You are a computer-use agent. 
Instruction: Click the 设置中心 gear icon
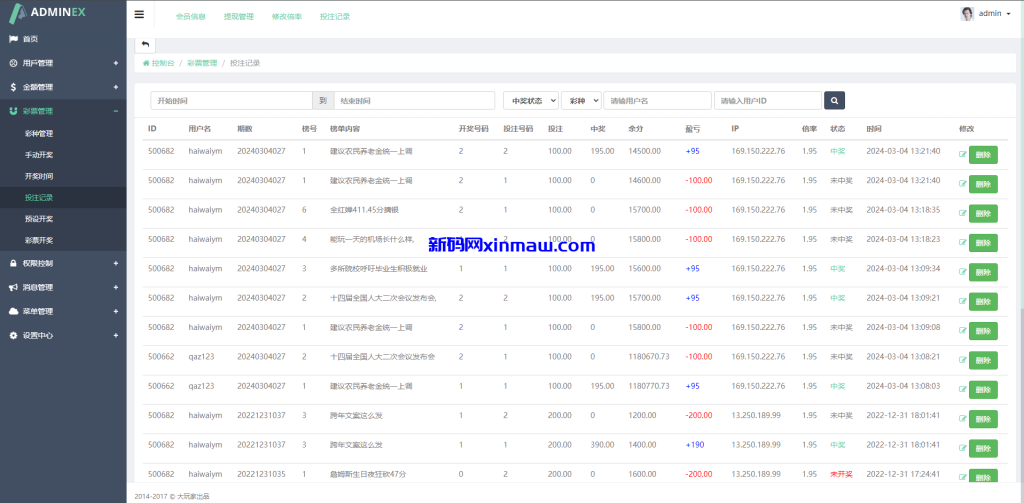(13, 335)
